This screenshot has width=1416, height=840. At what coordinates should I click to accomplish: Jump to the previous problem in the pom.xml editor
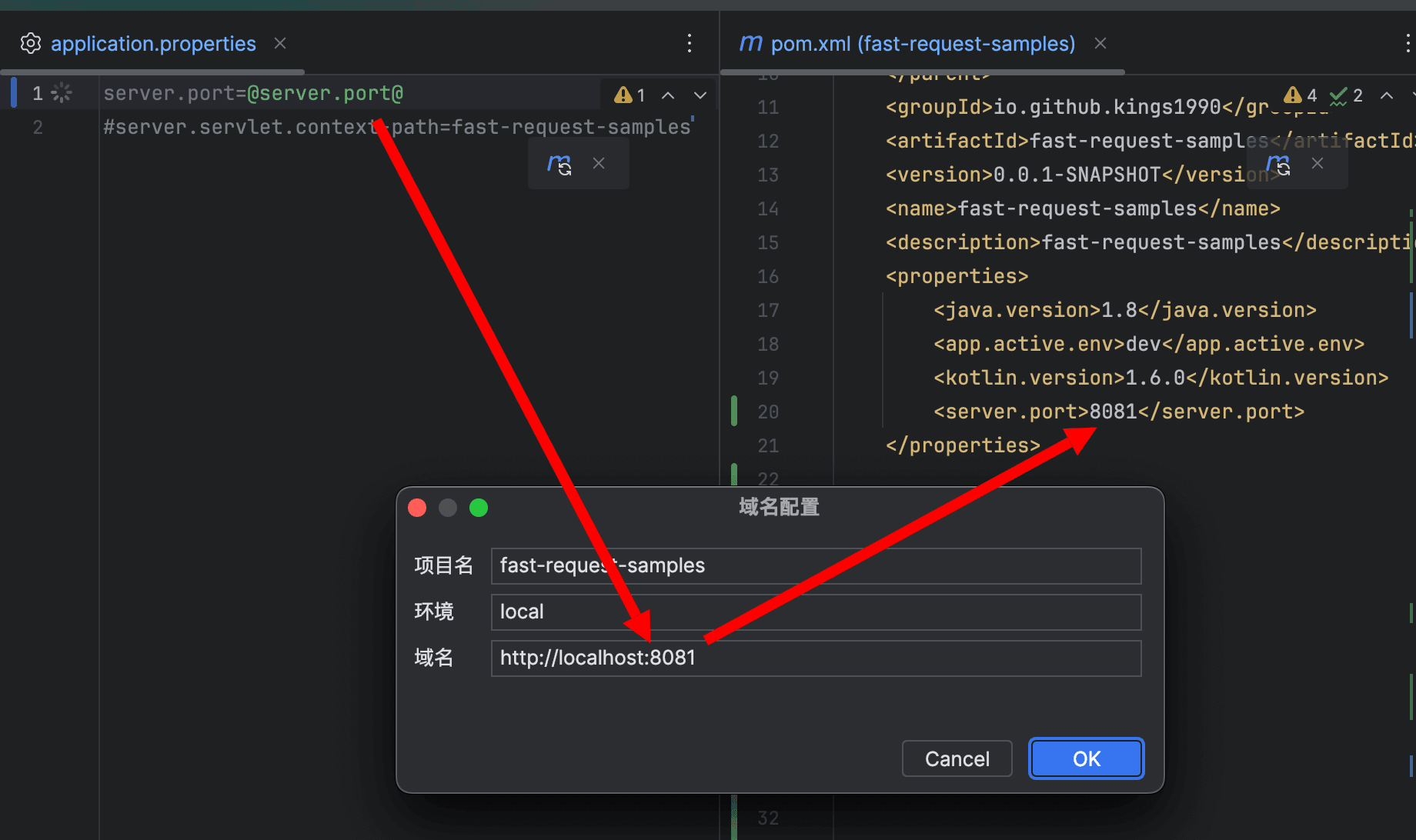coord(1387,95)
